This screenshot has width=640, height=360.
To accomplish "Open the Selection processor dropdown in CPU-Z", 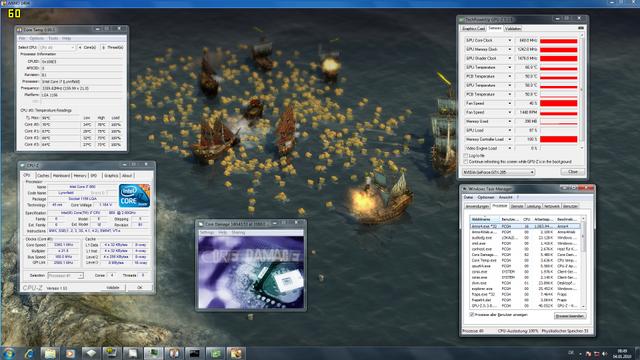I will pyautogui.click(x=65, y=276).
